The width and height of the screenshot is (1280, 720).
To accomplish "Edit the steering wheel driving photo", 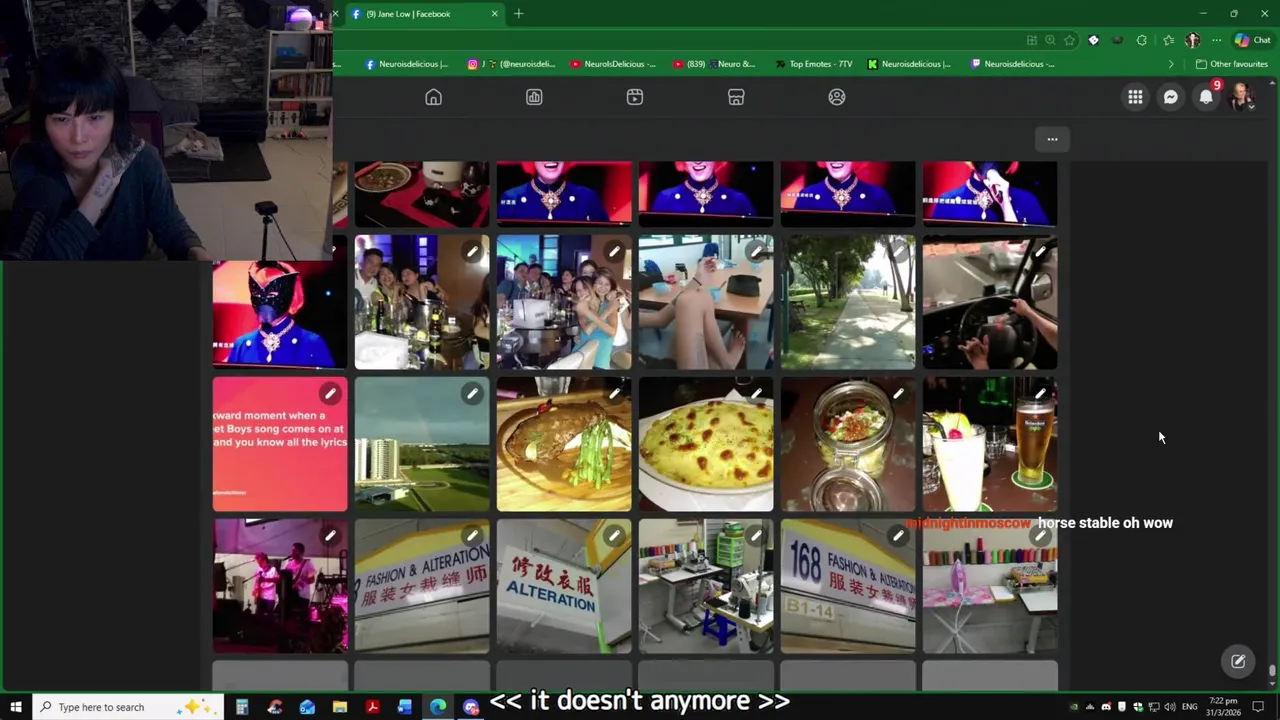I will pos(1041,252).
